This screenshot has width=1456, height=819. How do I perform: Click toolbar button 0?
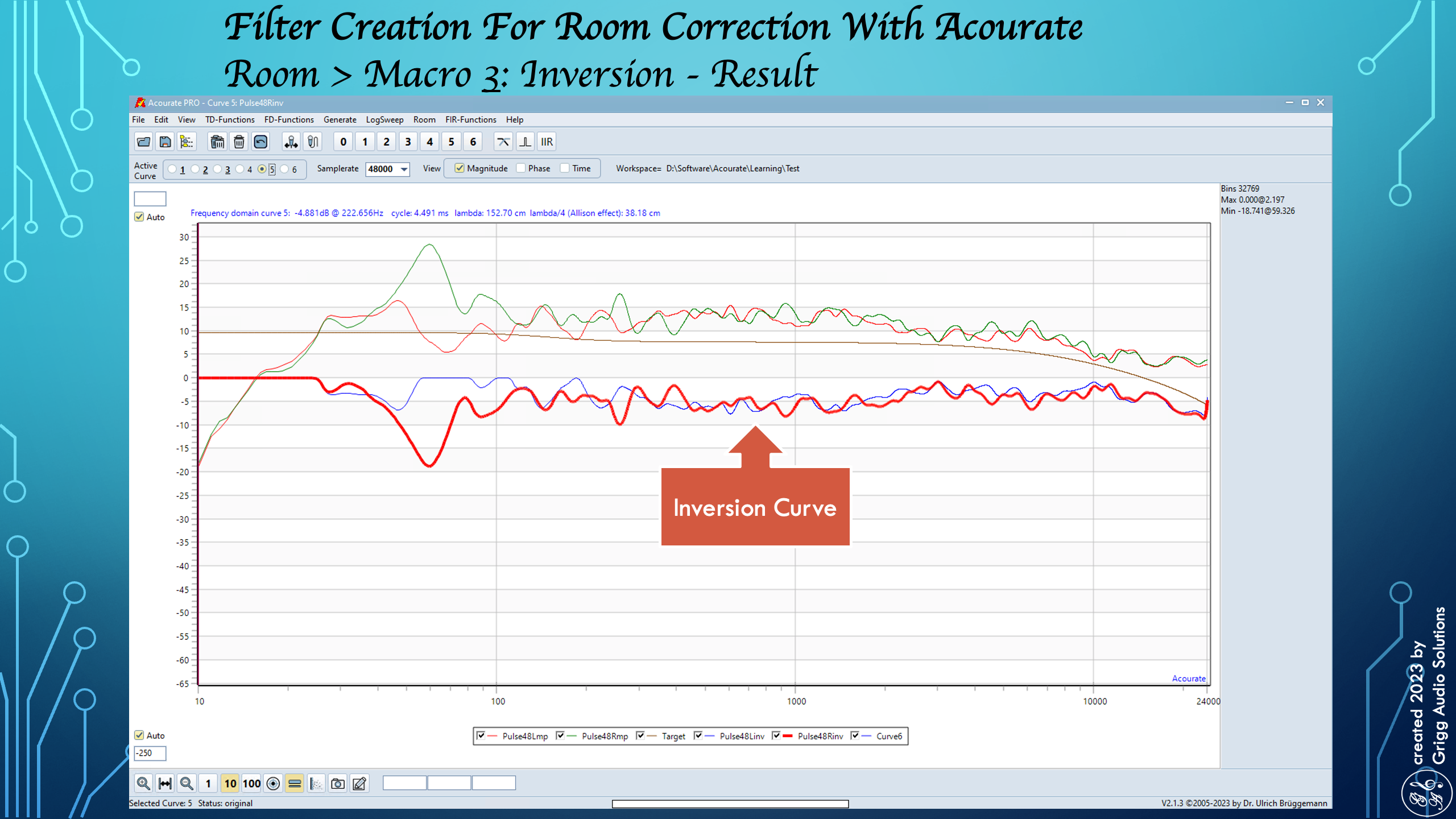point(343,142)
